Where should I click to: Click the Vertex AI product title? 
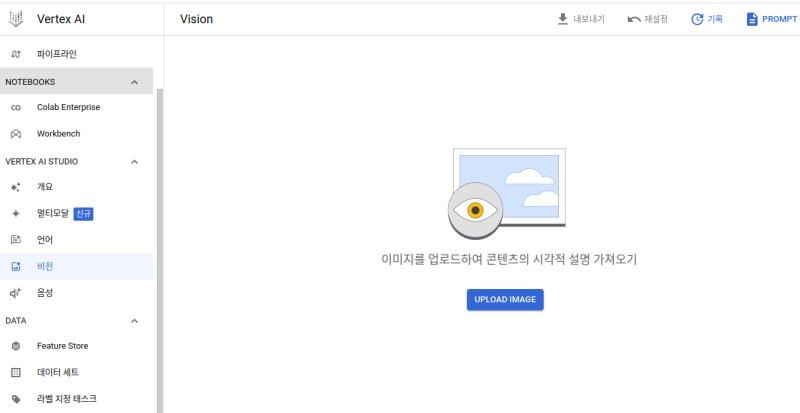tap(61, 19)
